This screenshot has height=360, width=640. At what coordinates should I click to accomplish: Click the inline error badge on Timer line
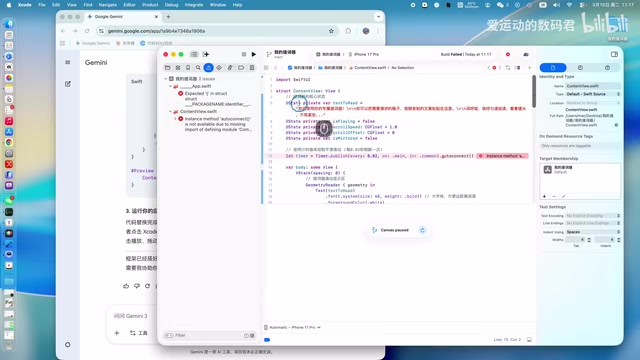click(502, 156)
